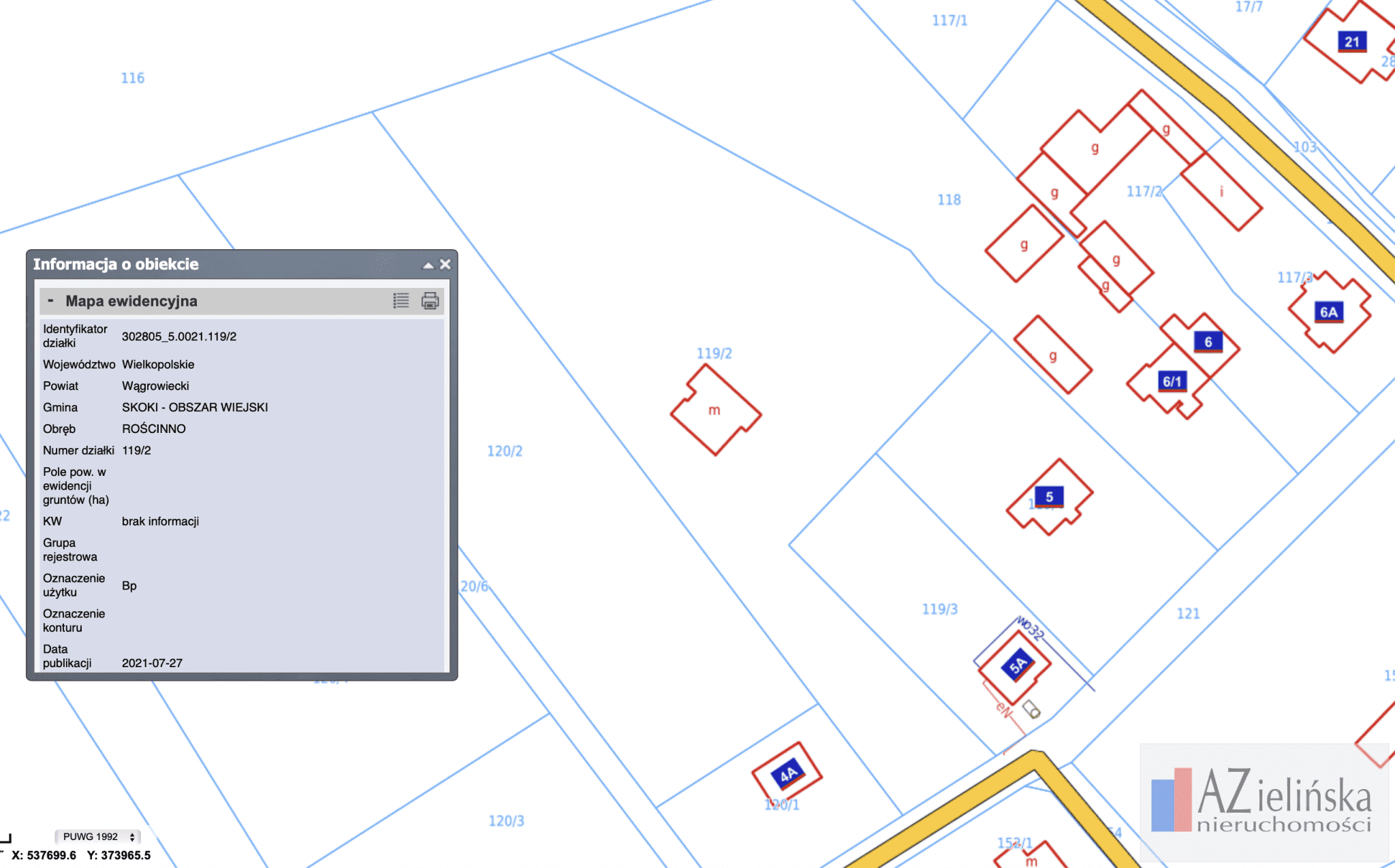Click the building marked m in parcel 119/2
Screen dimensions: 1395x868
click(x=715, y=411)
